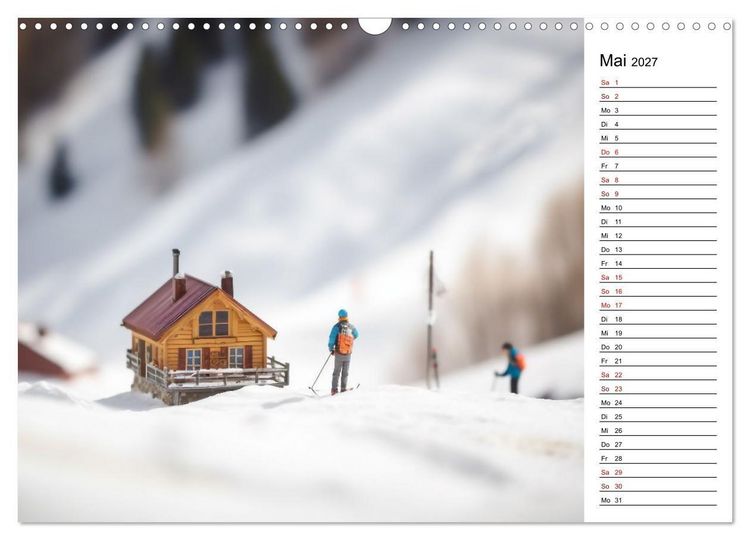750x540 pixels.
Task: Click the year '2027' in the heading
Action: coord(644,62)
